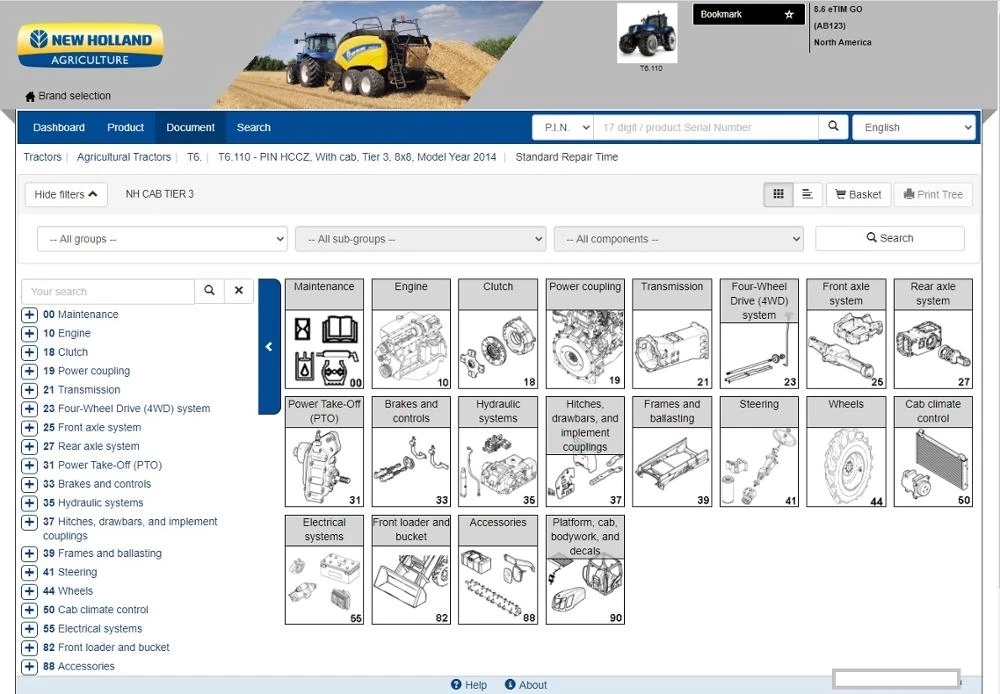Open the All sub-groups dropdown

pos(420,239)
